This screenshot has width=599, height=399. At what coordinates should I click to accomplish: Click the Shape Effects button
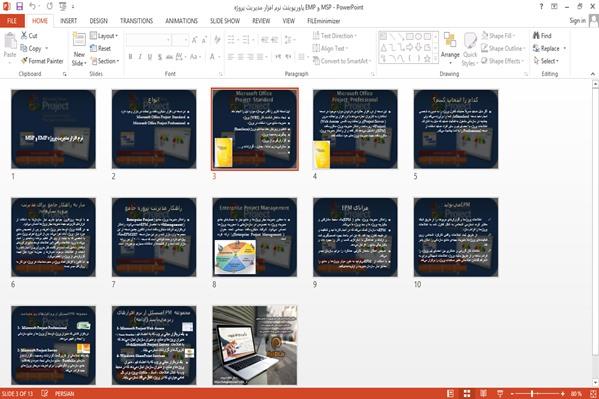[x=502, y=61]
